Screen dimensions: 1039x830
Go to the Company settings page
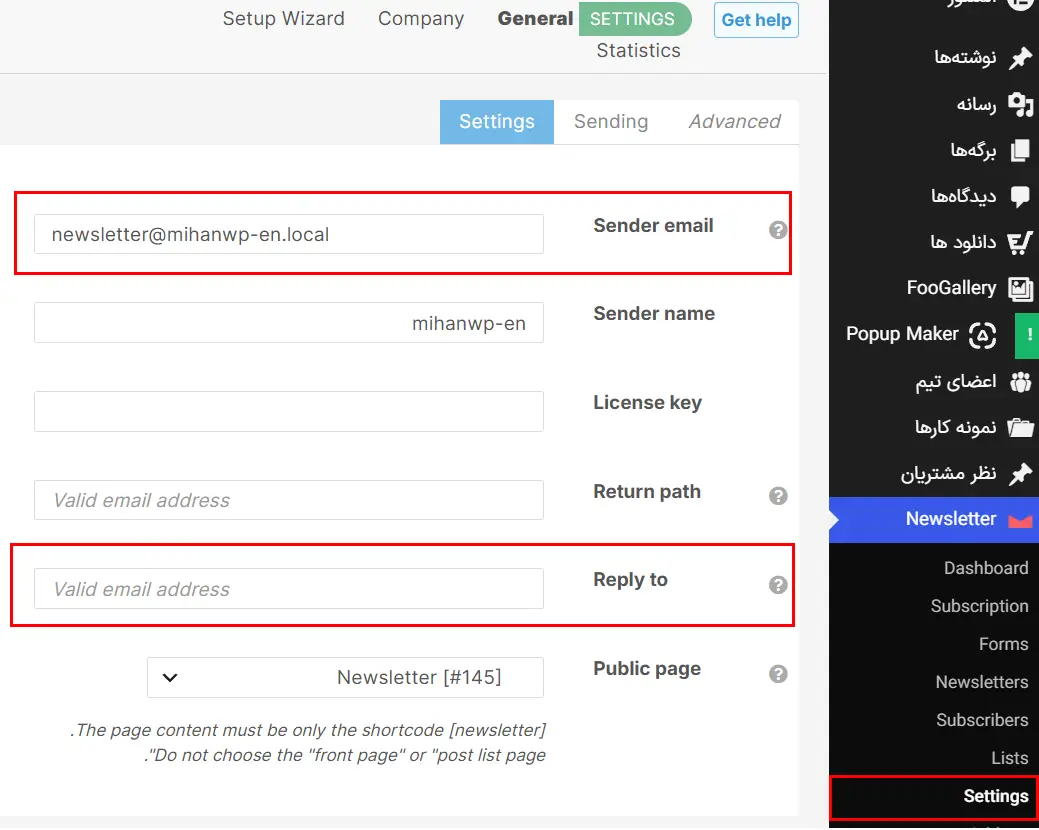click(x=421, y=19)
